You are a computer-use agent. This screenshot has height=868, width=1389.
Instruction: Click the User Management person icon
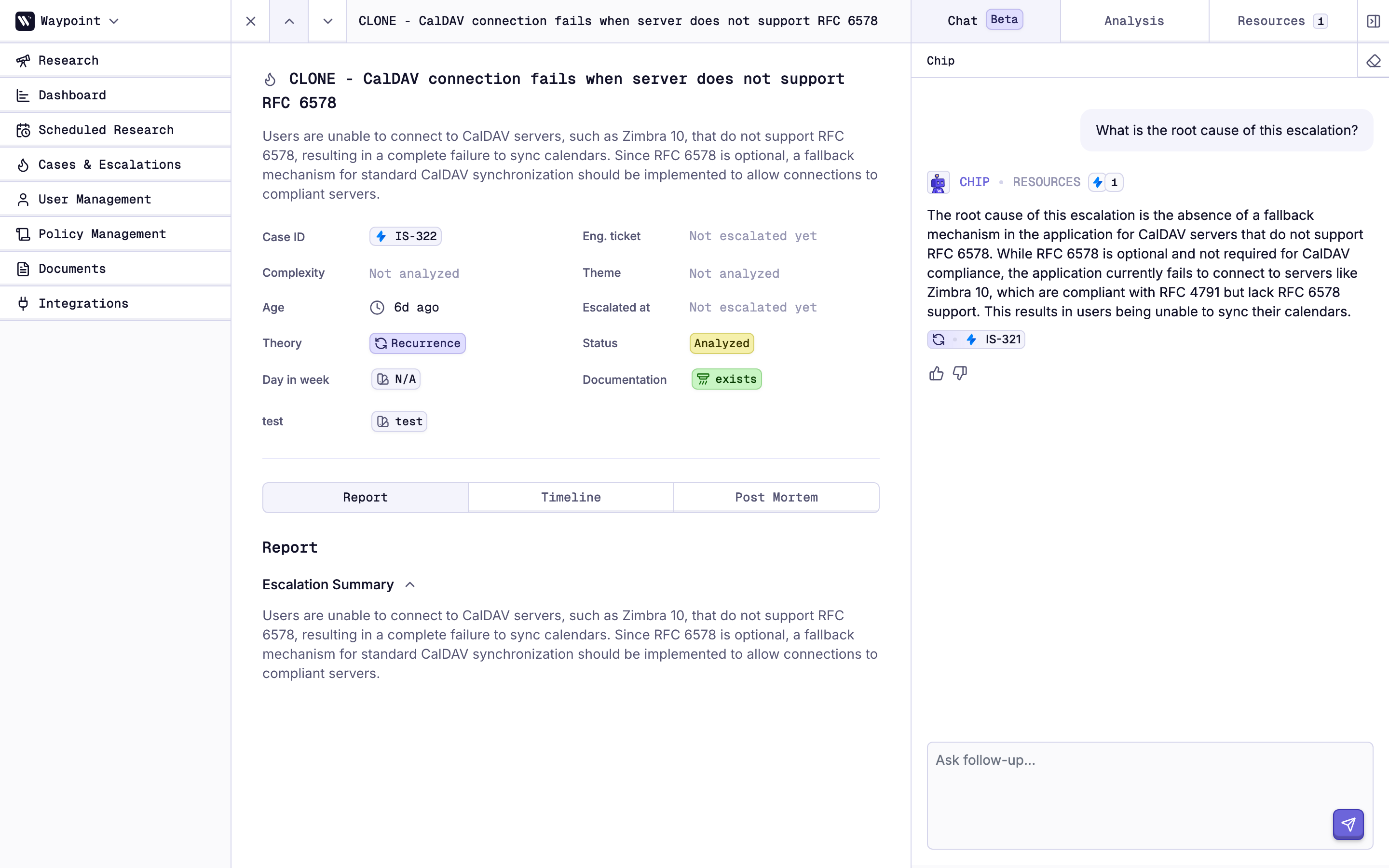click(23, 200)
